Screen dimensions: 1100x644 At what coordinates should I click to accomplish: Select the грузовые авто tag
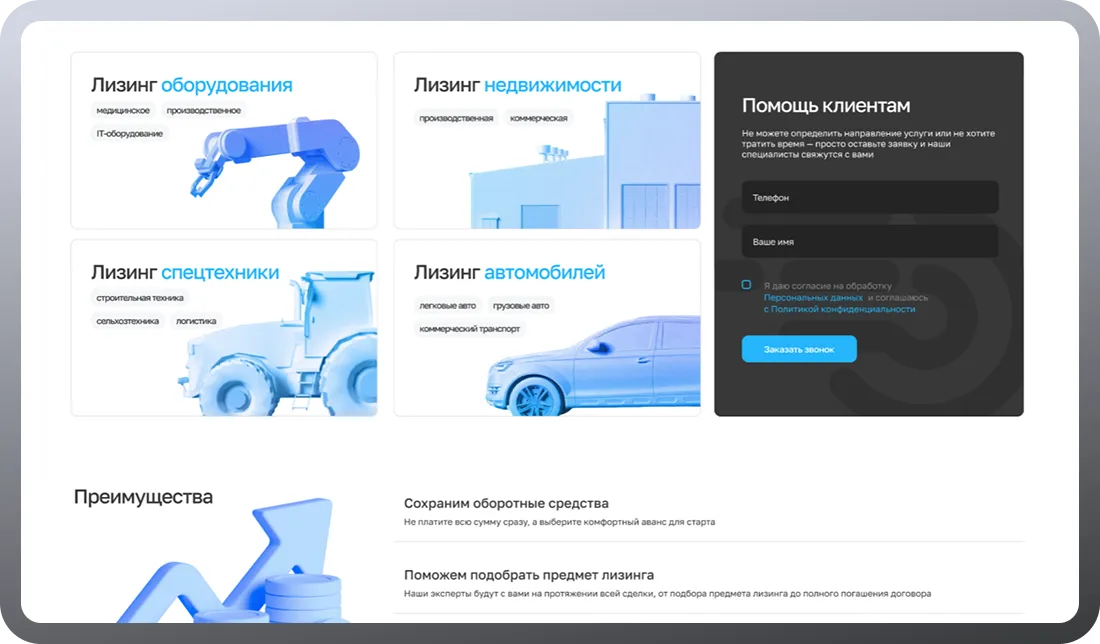[x=521, y=305]
